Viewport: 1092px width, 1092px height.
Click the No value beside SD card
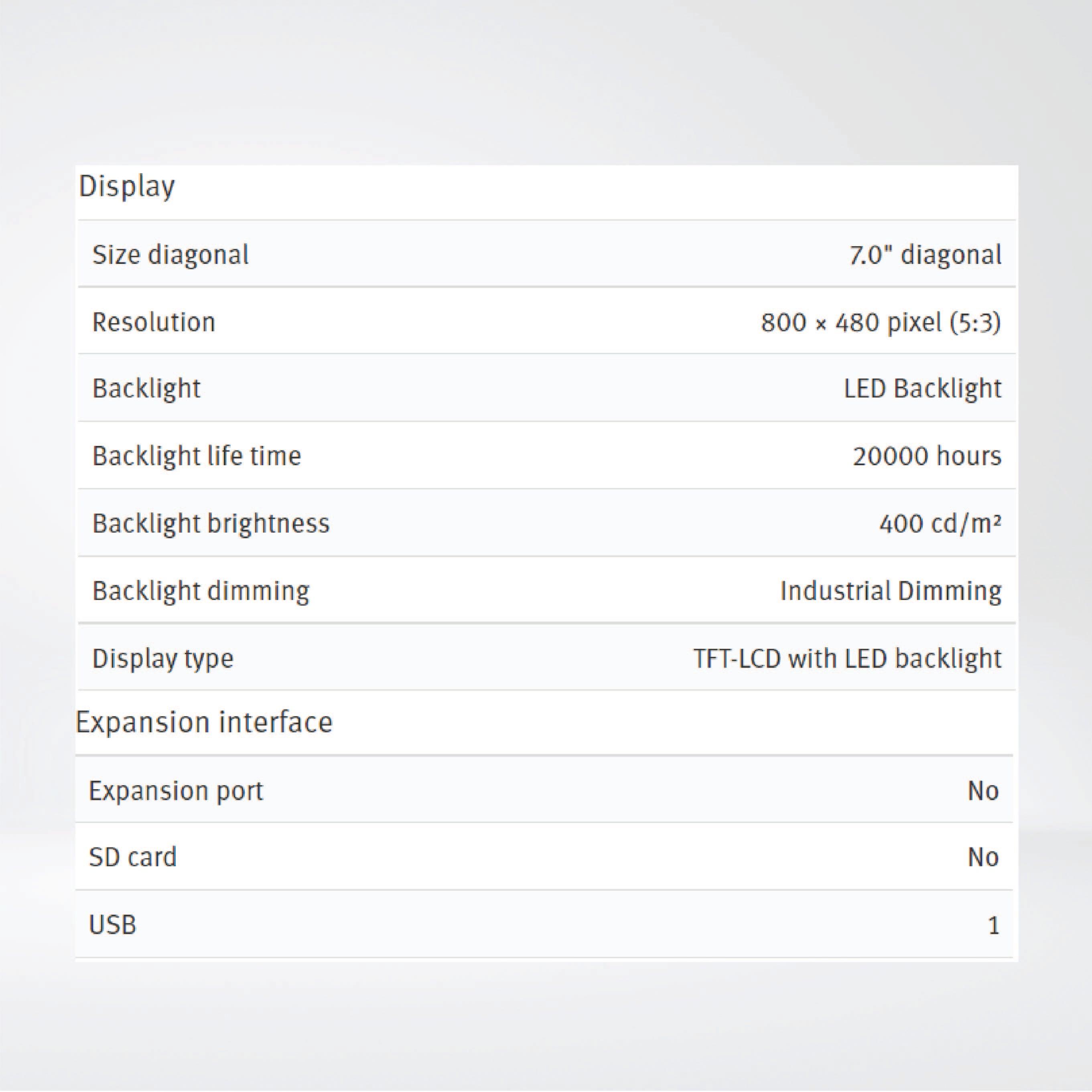click(x=985, y=857)
